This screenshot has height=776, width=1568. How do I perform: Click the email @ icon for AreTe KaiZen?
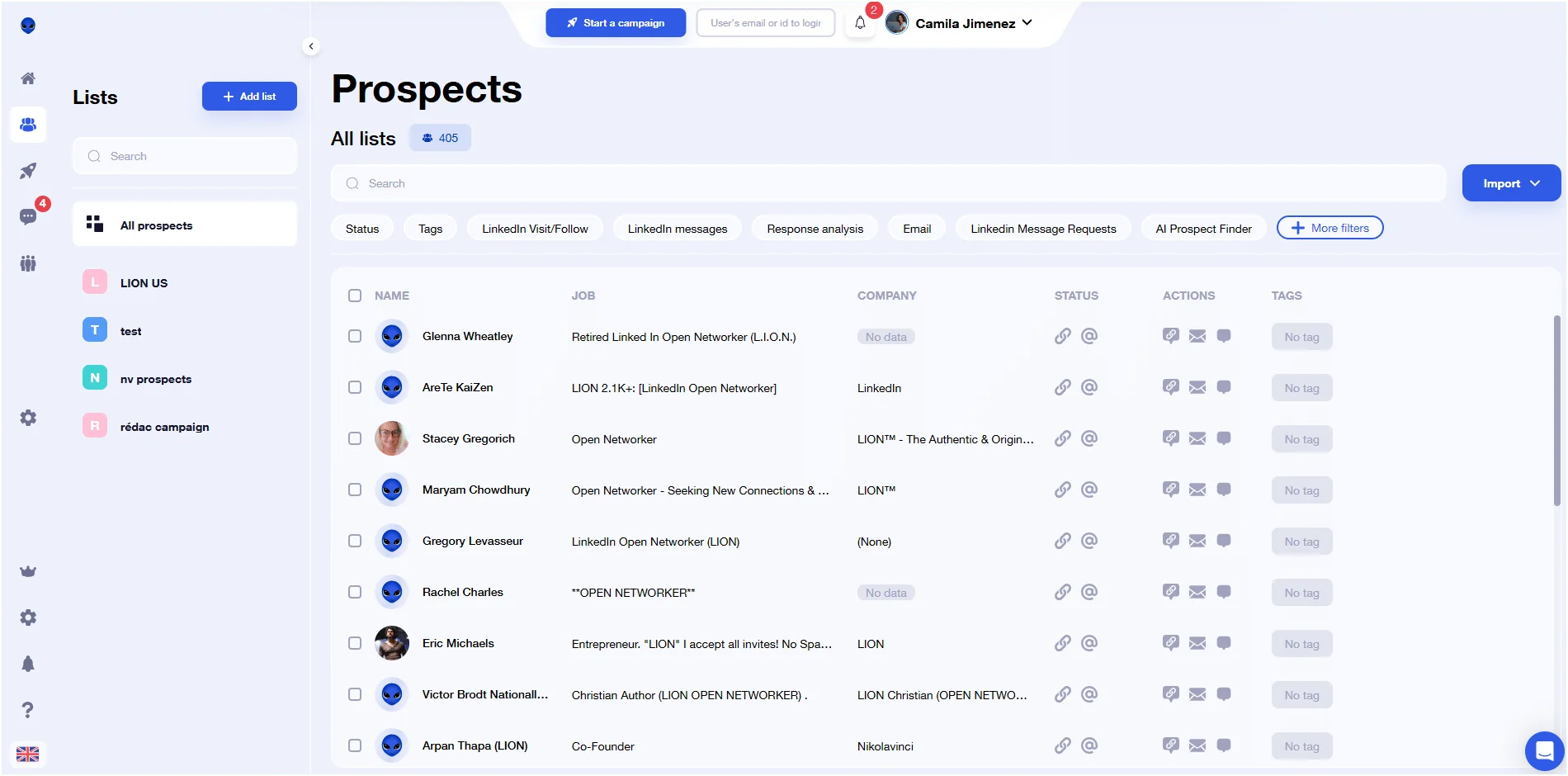1089,387
